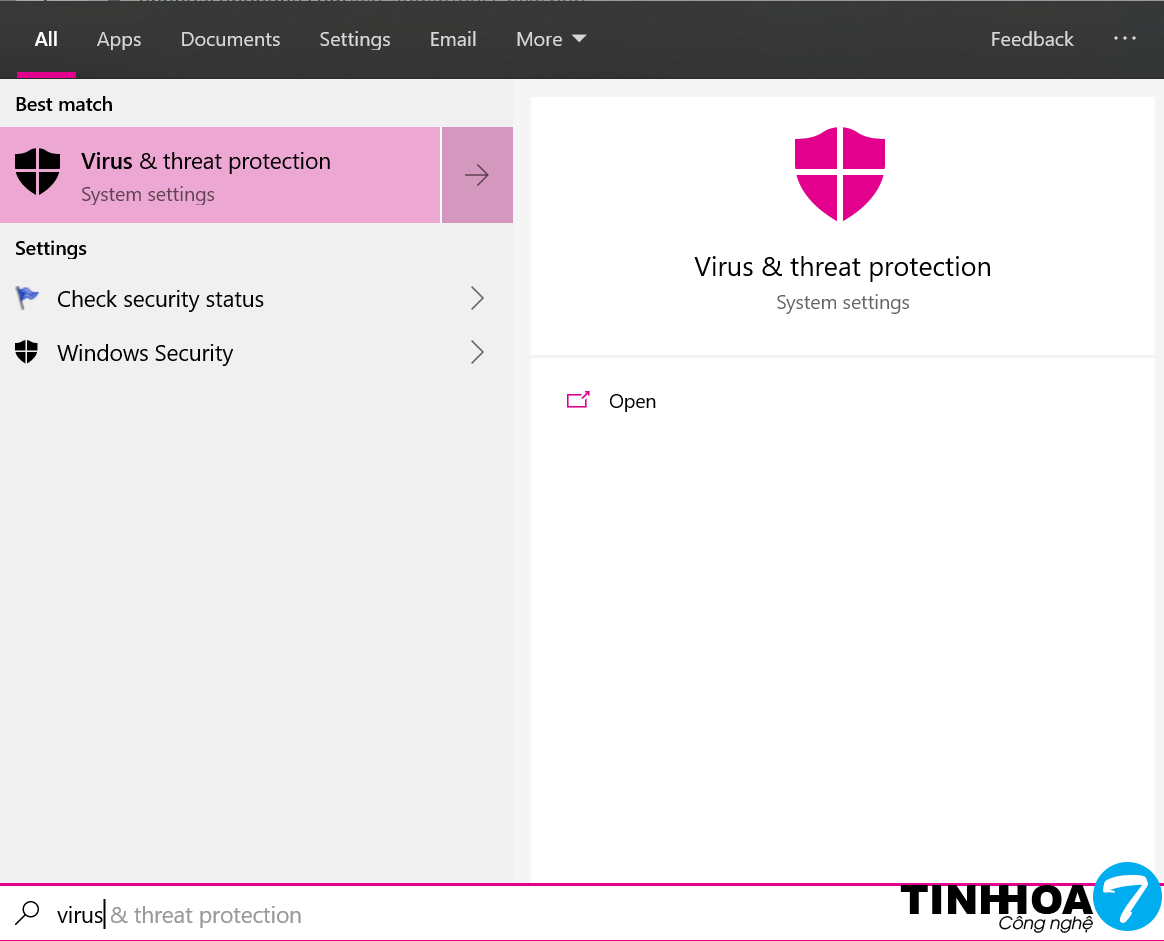Image resolution: width=1164 pixels, height=941 pixels.
Task: Expand Virus & threat protection arrow
Action: [x=477, y=175]
